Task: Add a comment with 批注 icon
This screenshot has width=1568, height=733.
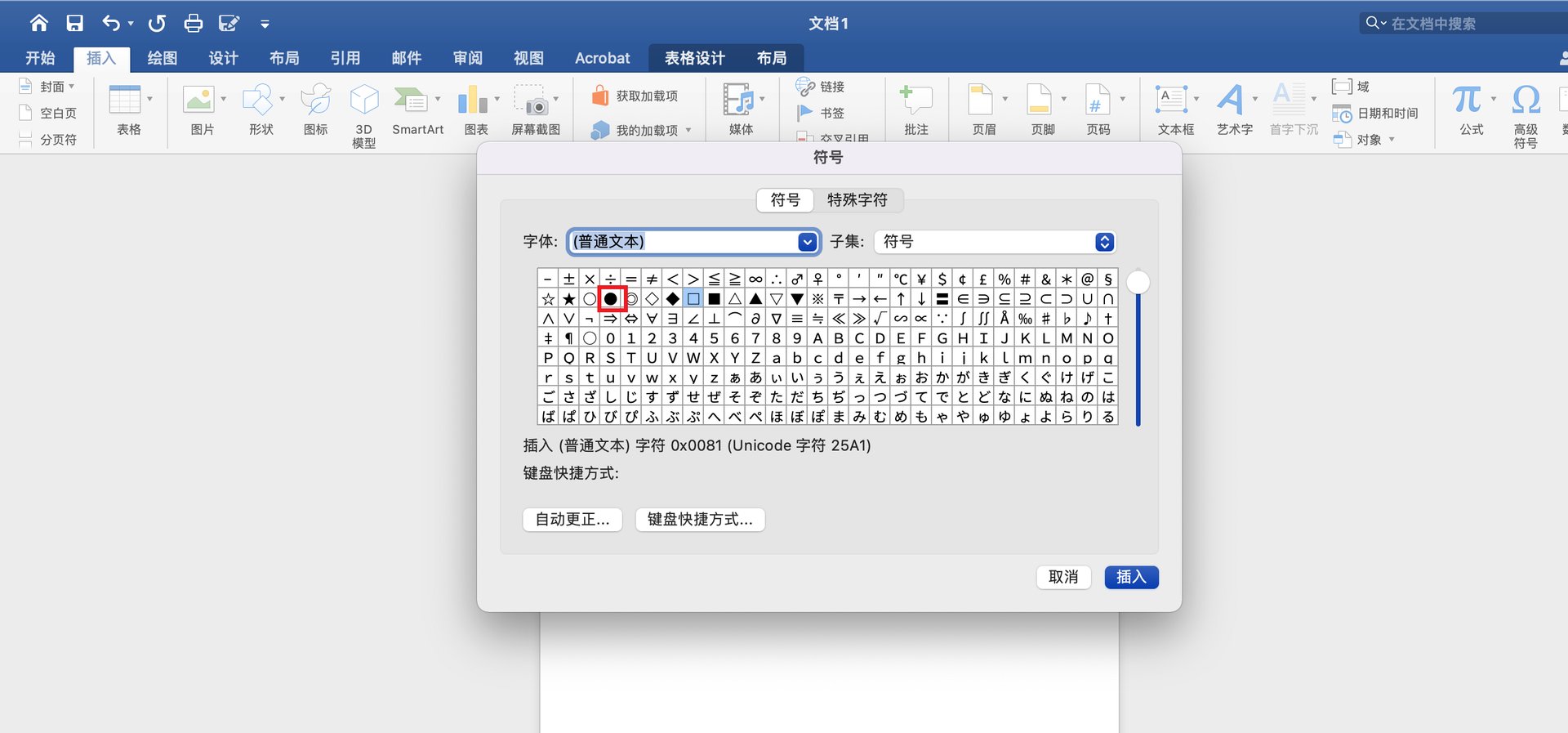Action: (915, 100)
